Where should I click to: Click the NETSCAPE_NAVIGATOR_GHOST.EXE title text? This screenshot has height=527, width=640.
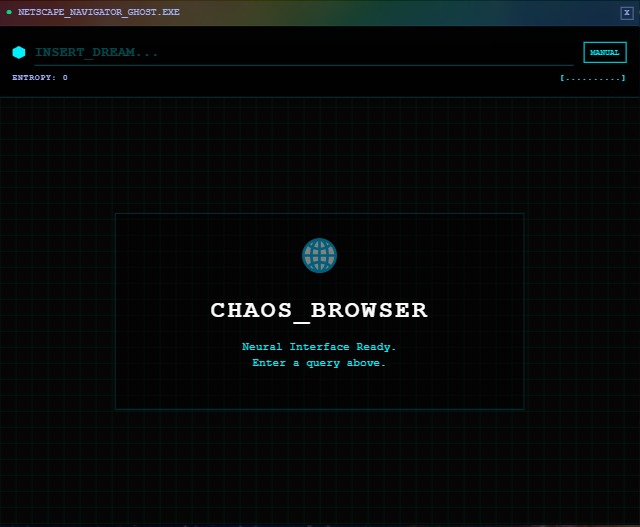pos(99,12)
